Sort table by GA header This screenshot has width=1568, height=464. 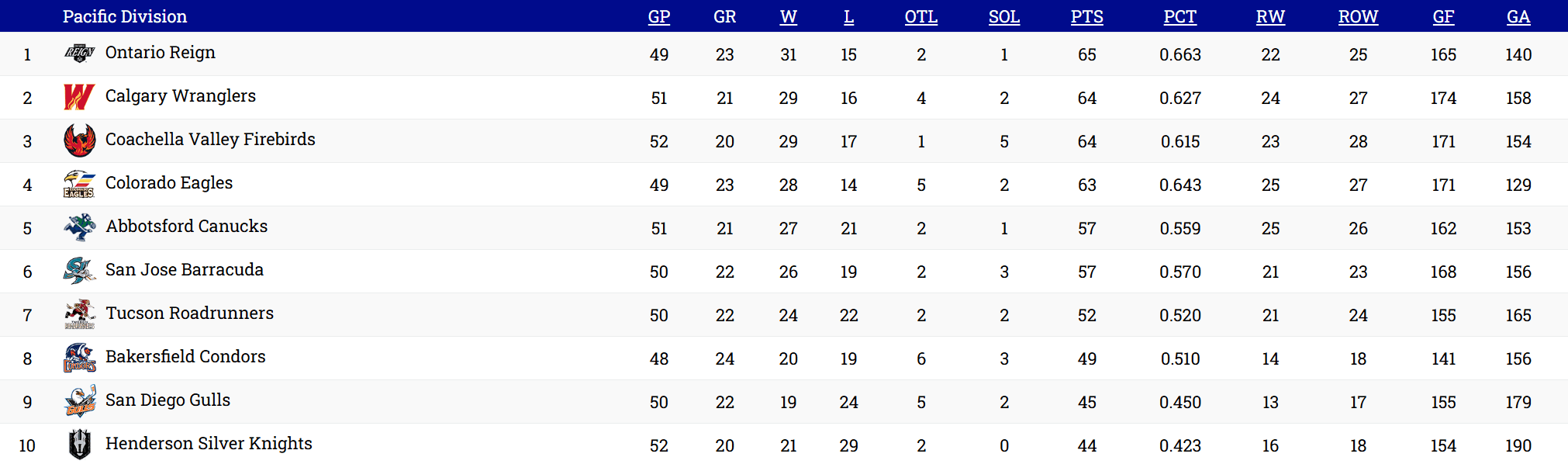coord(1518,16)
